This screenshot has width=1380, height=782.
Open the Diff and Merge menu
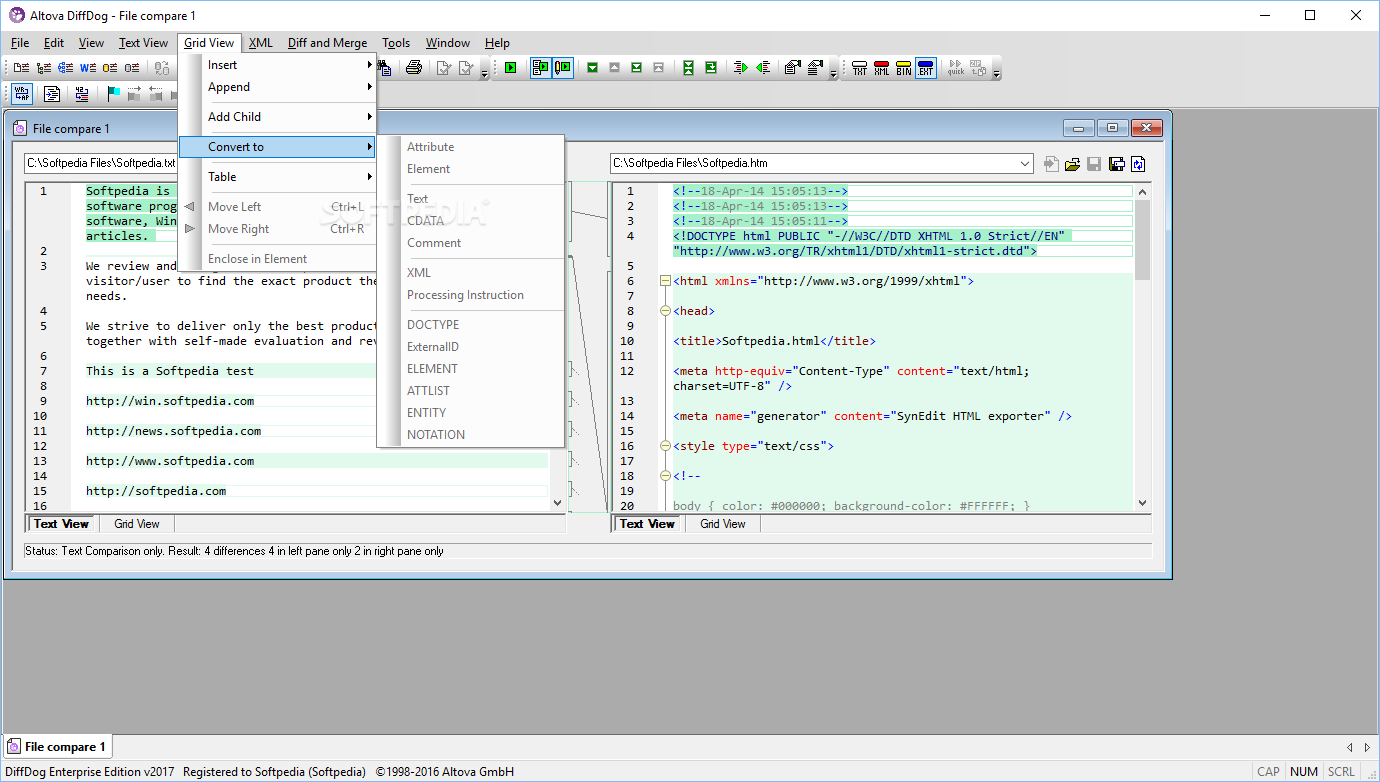[x=327, y=43]
